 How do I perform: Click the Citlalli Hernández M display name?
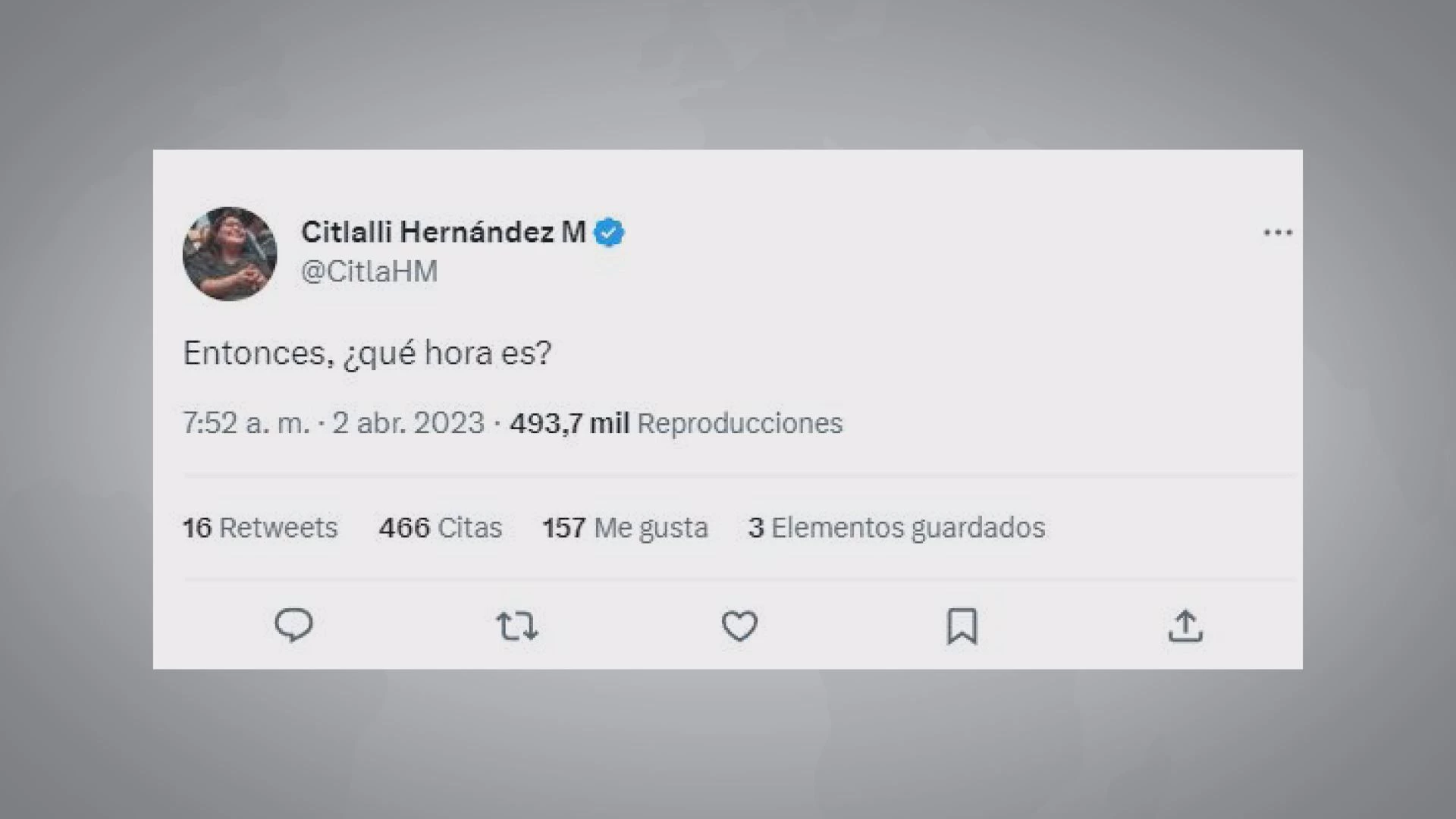[444, 232]
